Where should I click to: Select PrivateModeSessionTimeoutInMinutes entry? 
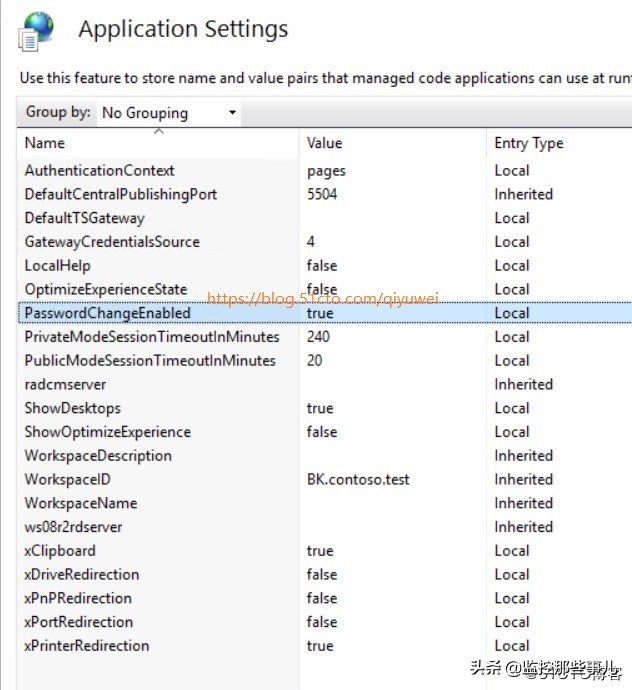[325, 337]
